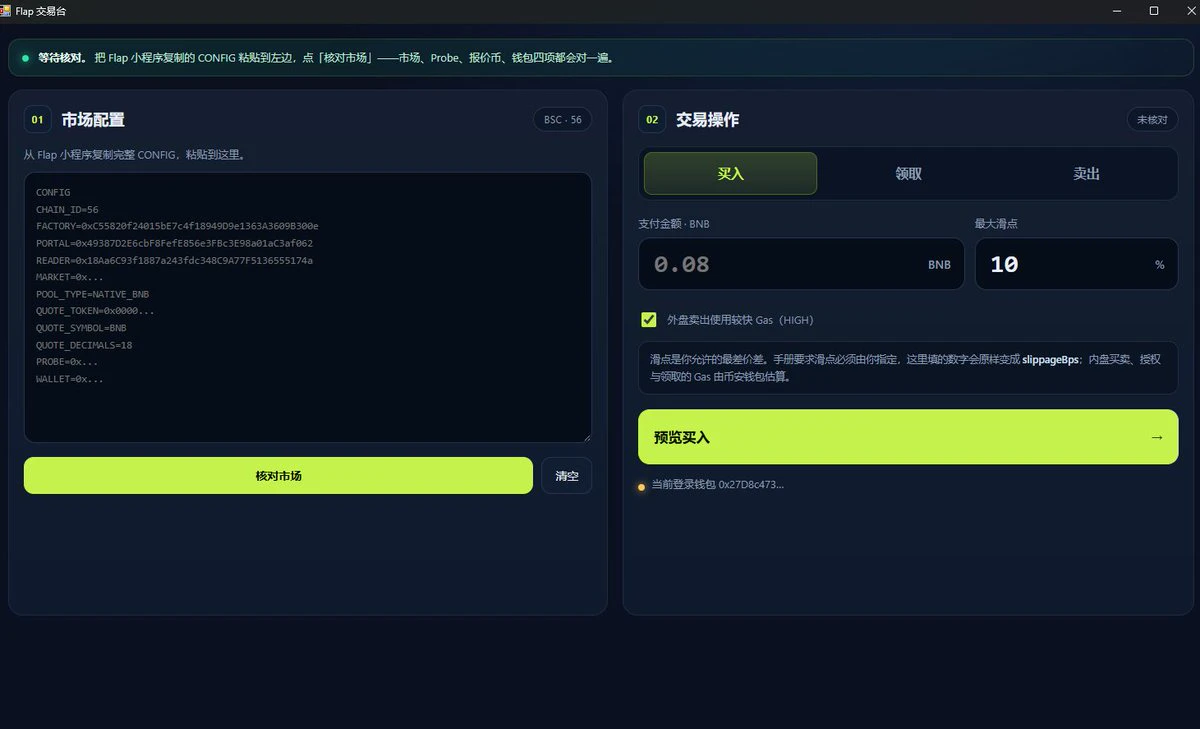This screenshot has height=729, width=1200.
Task: Click the 市场配置 heading
Action: pos(93,120)
